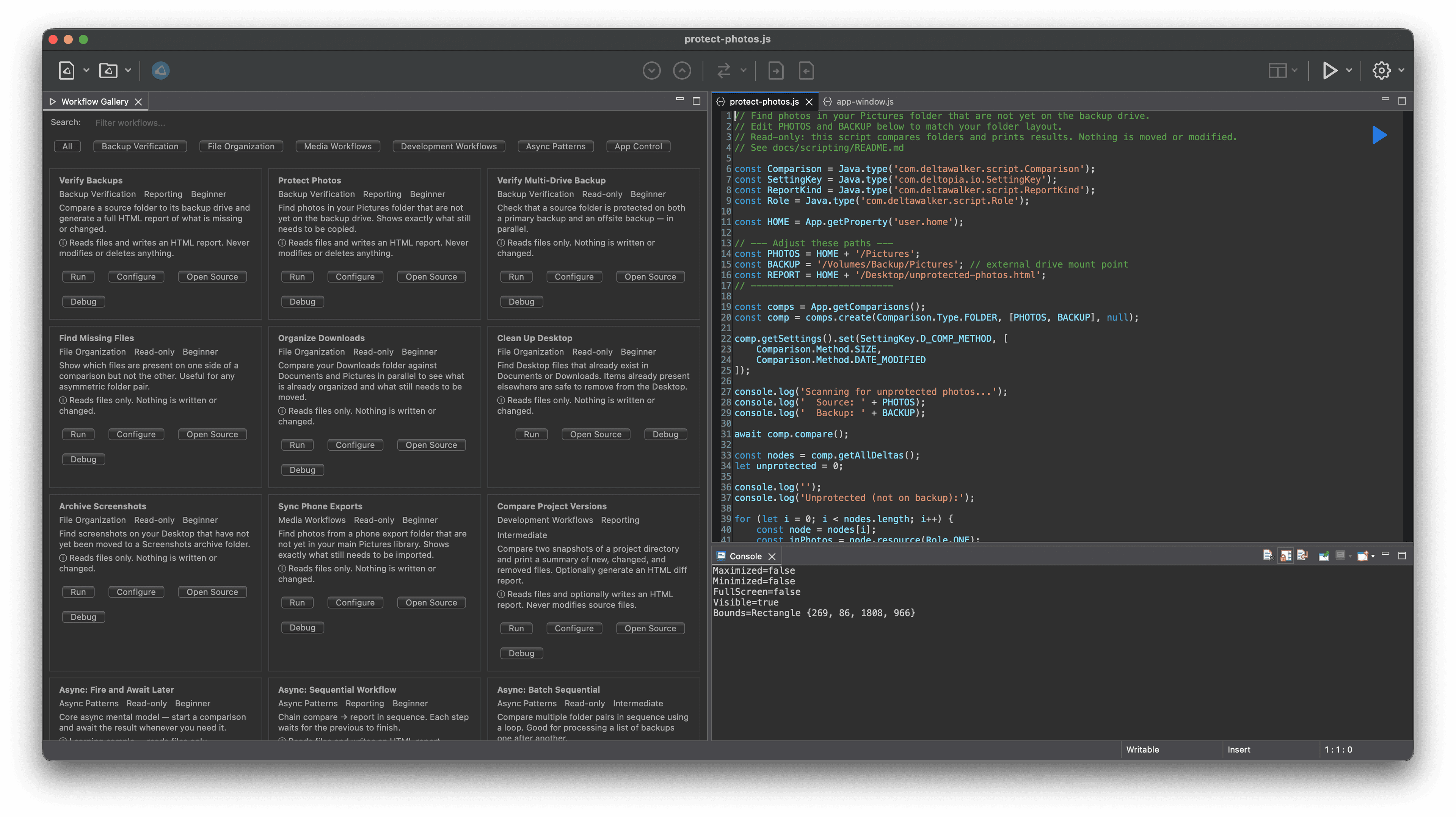1456x817 pixels.
Task: Toggle the Pin Console green pin icon
Action: pos(1324,555)
